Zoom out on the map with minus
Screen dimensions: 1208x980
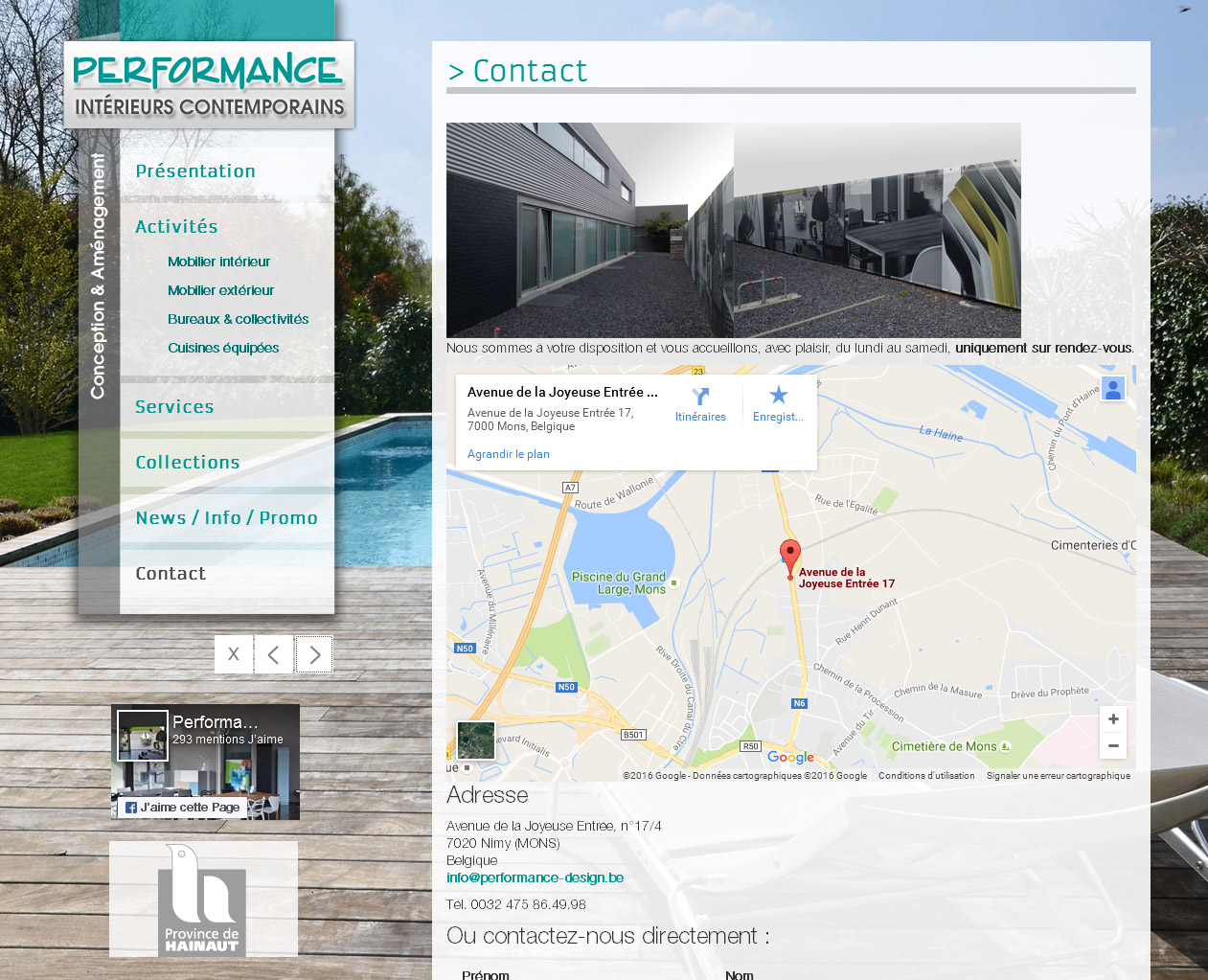tap(1113, 745)
